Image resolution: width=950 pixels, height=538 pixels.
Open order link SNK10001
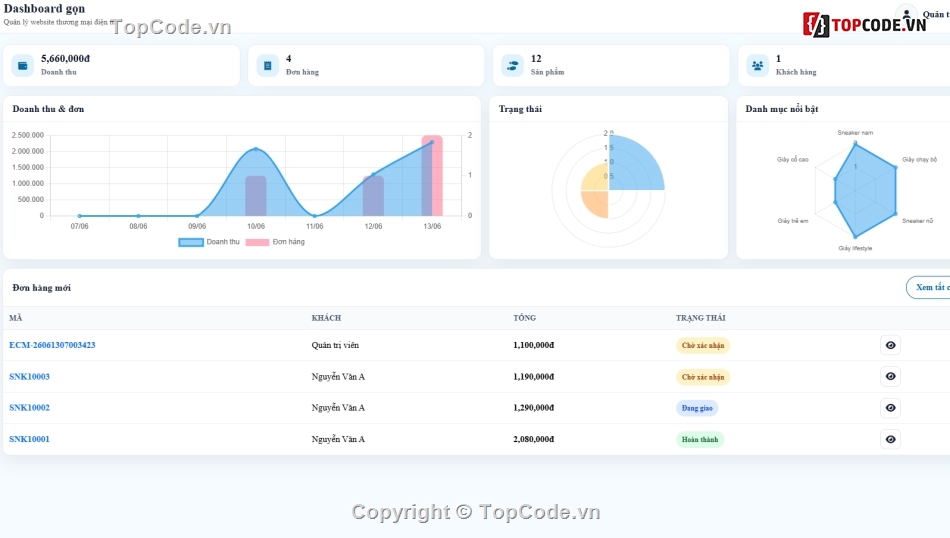pos(29,439)
